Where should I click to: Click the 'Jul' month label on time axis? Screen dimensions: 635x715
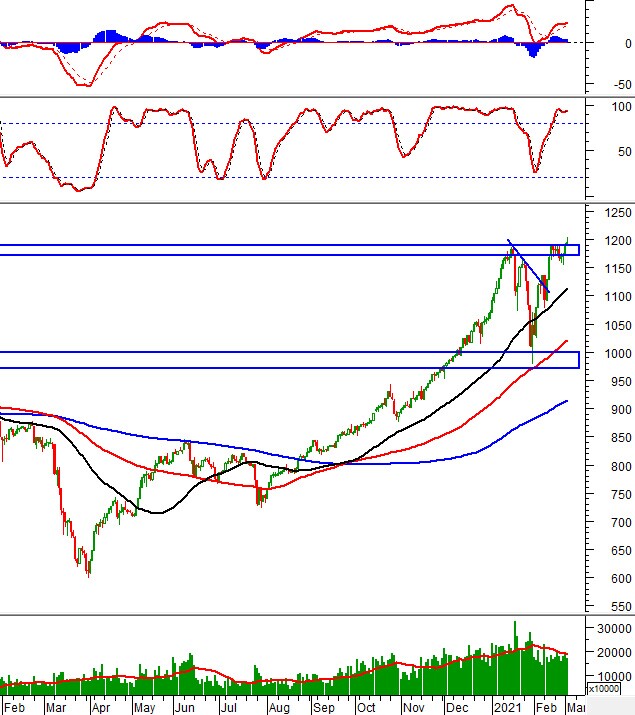click(x=228, y=708)
